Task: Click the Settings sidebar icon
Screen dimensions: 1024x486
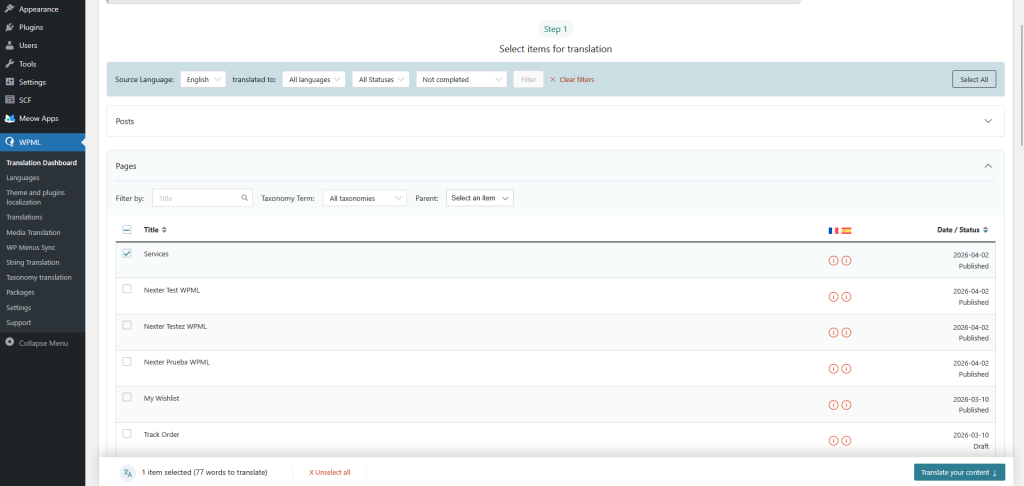Action: (x=9, y=82)
